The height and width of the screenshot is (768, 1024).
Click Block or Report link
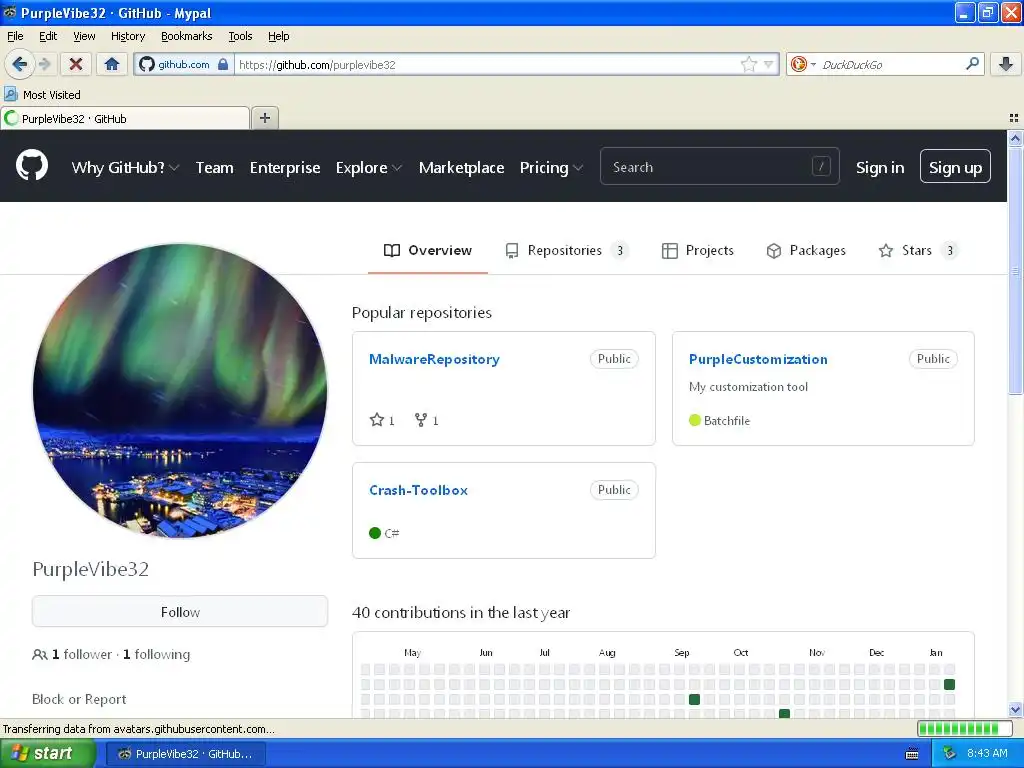pos(79,699)
